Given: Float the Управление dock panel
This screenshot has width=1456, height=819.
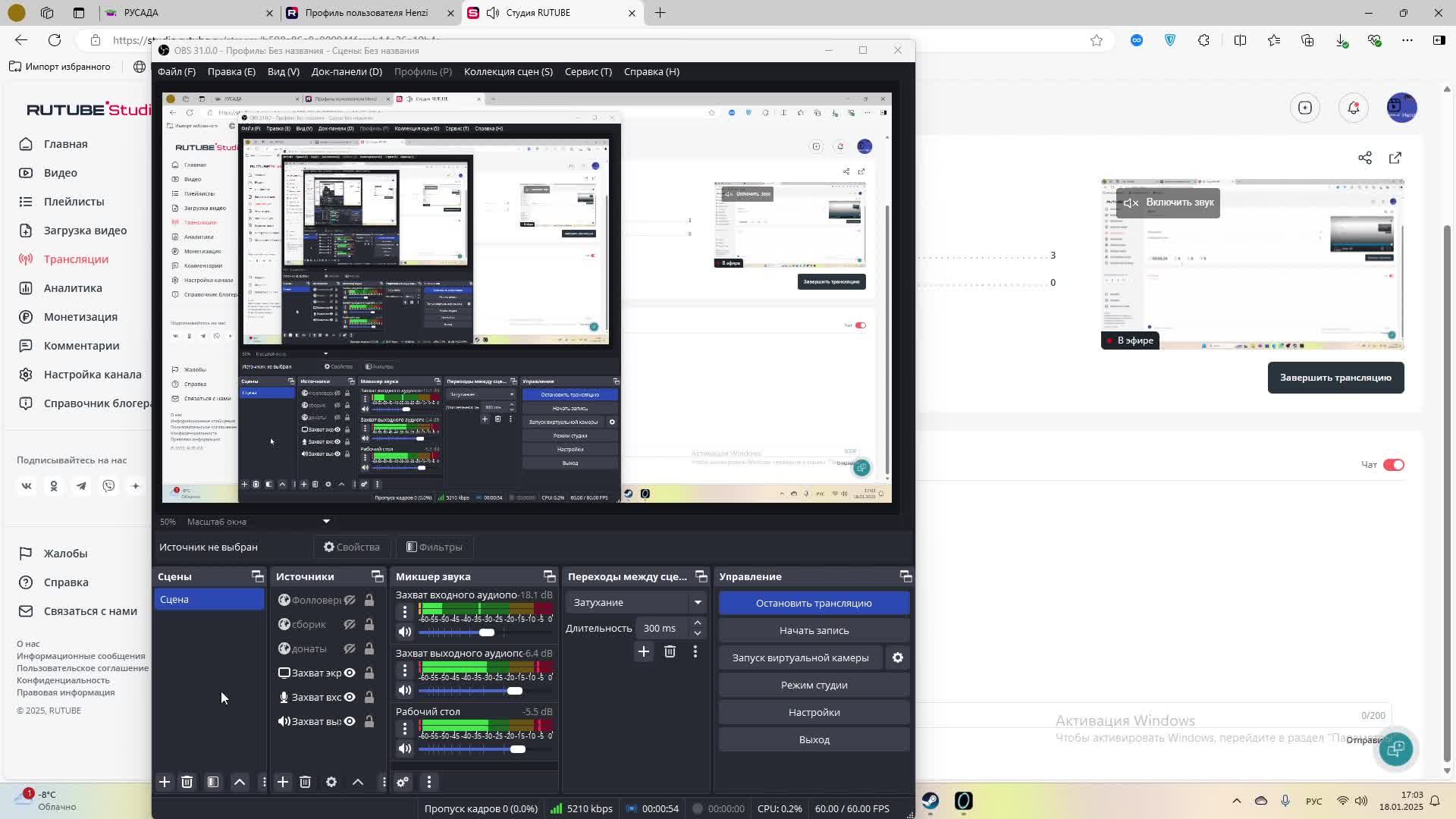Looking at the screenshot, I should (x=905, y=576).
